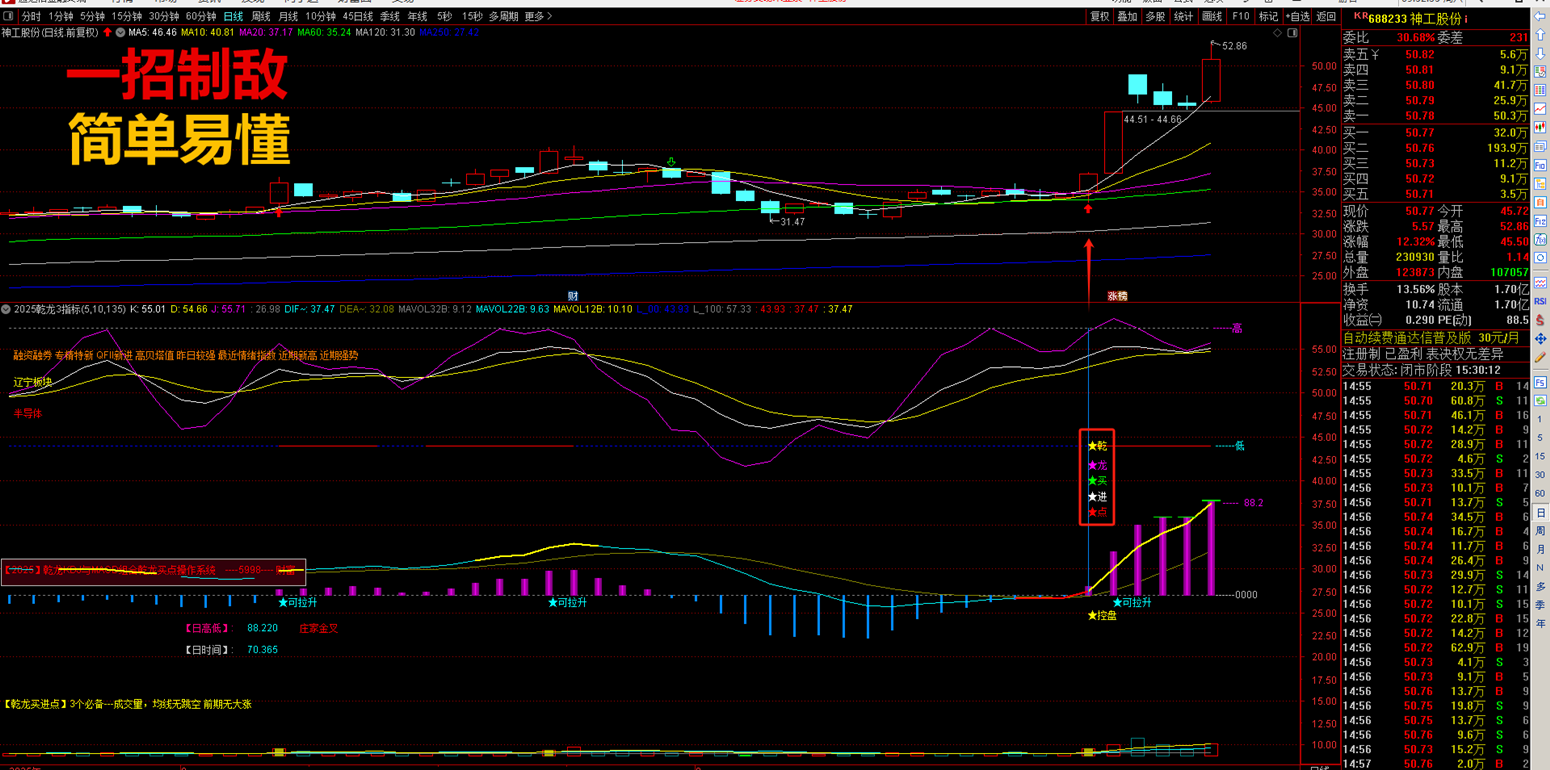Click the 统计 statistics button
1550x770 pixels.
click(x=1183, y=16)
